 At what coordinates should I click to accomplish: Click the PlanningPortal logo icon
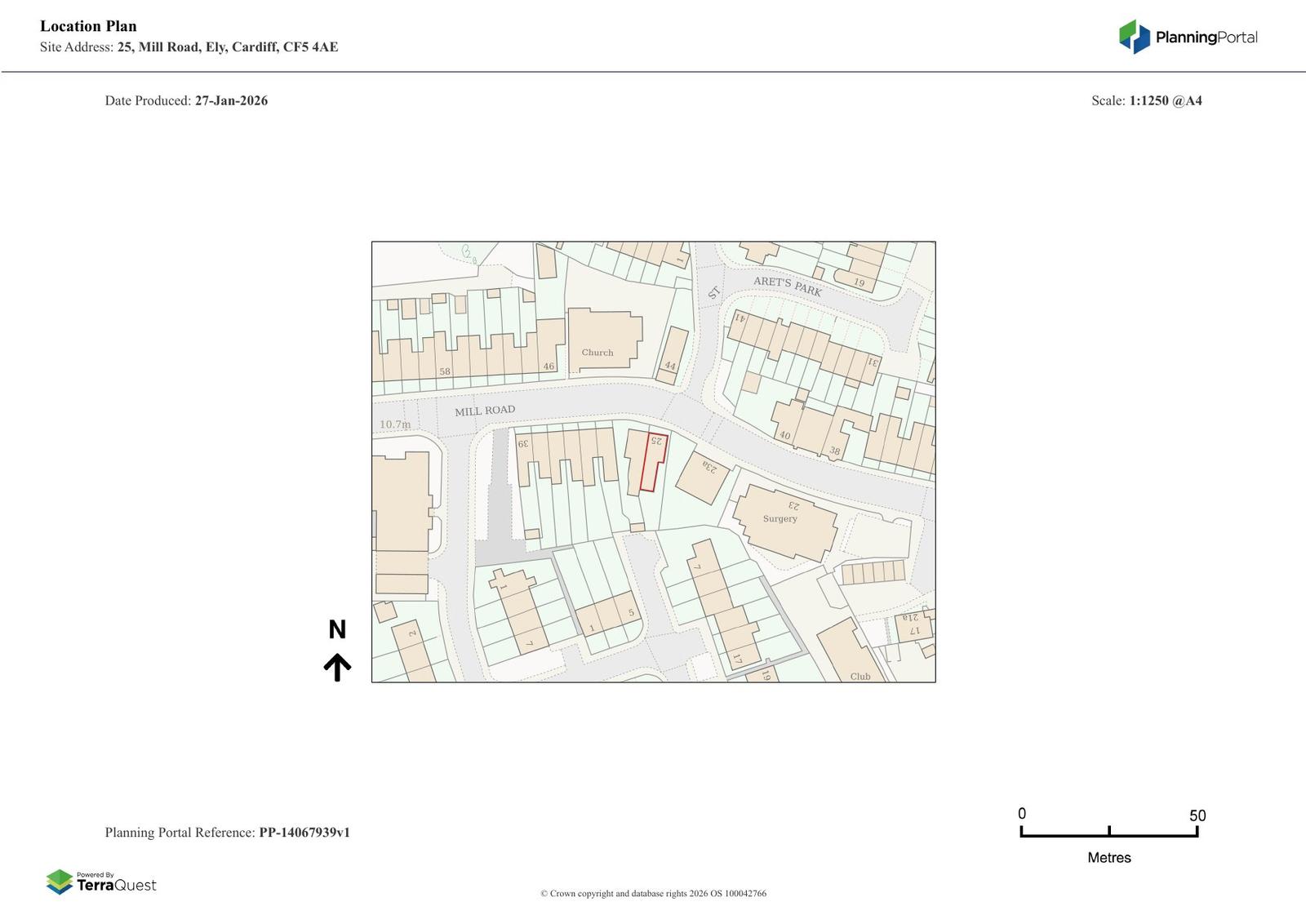(1134, 37)
